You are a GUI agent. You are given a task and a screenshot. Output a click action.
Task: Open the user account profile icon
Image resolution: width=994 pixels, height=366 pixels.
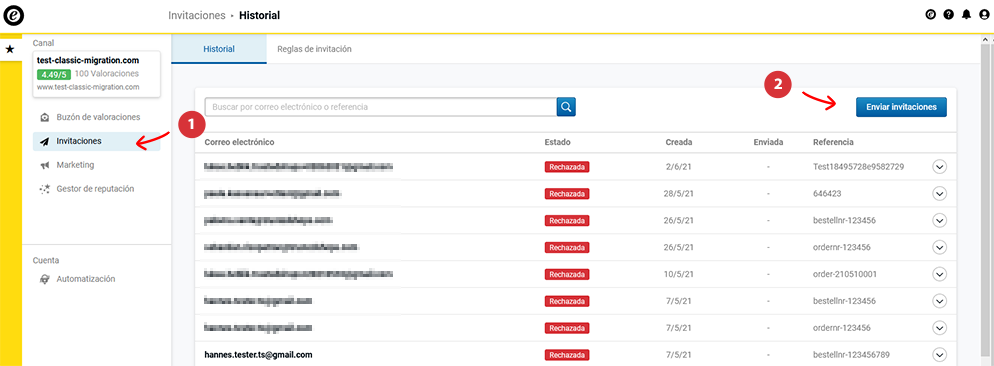[984, 15]
